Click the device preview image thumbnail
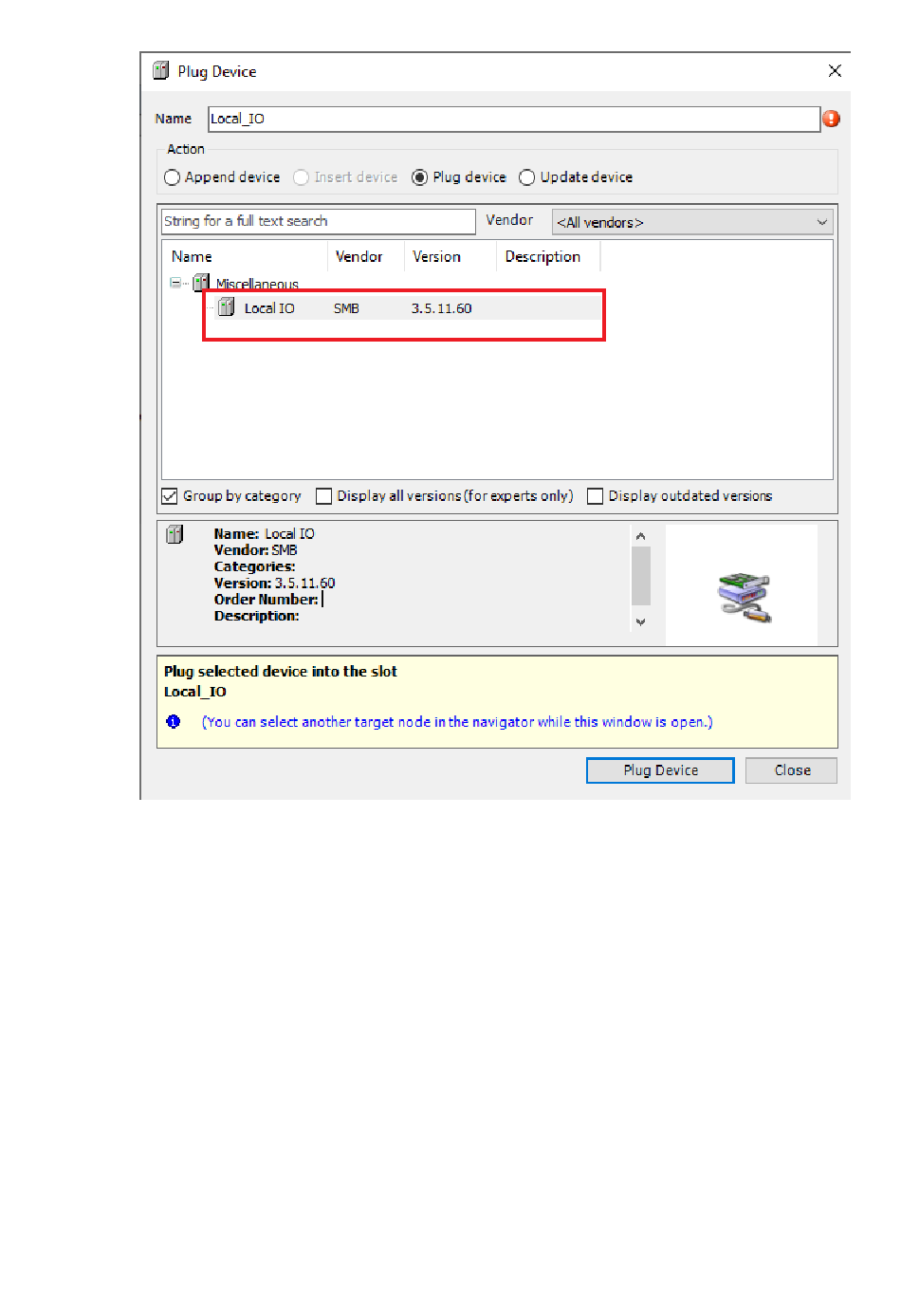Image resolution: width=901 pixels, height=1316 pixels. click(744, 597)
